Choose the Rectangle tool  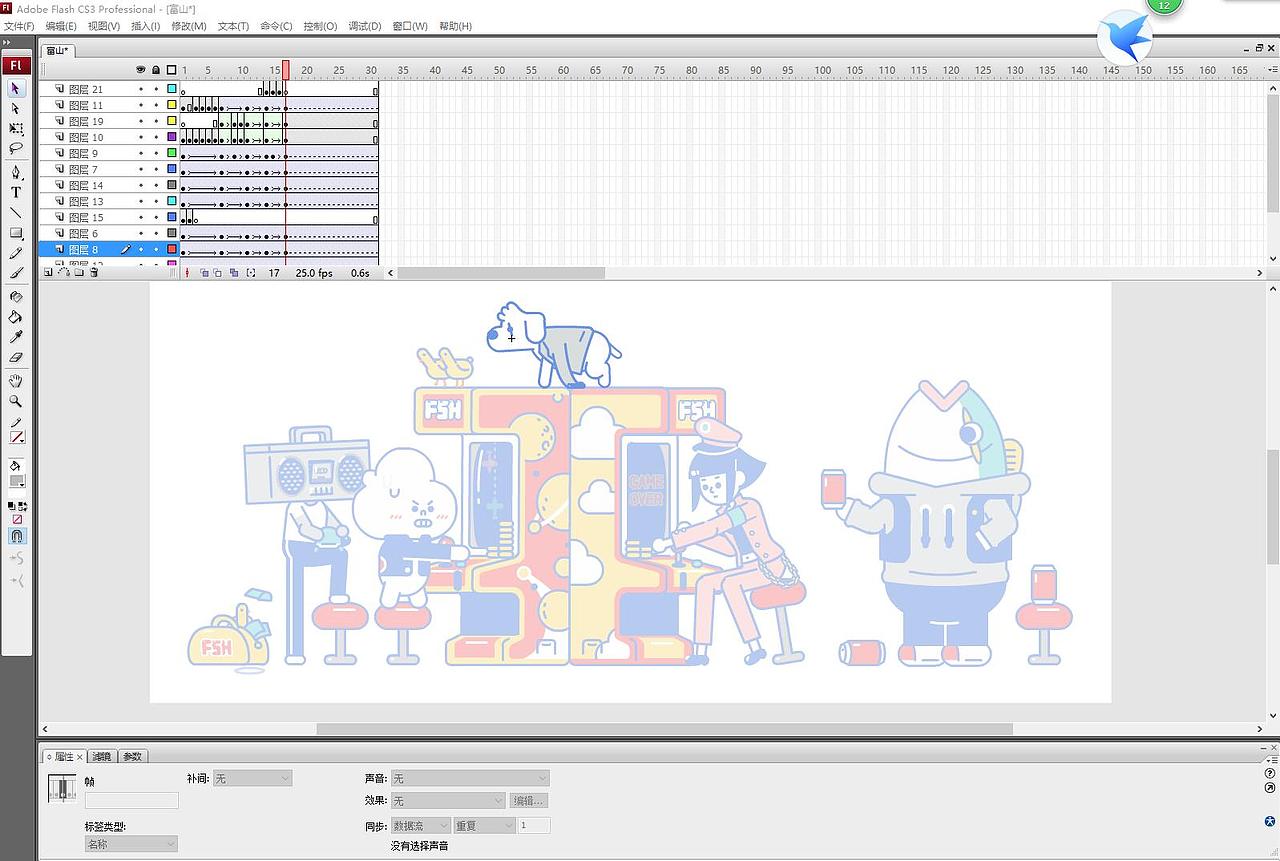point(16,233)
